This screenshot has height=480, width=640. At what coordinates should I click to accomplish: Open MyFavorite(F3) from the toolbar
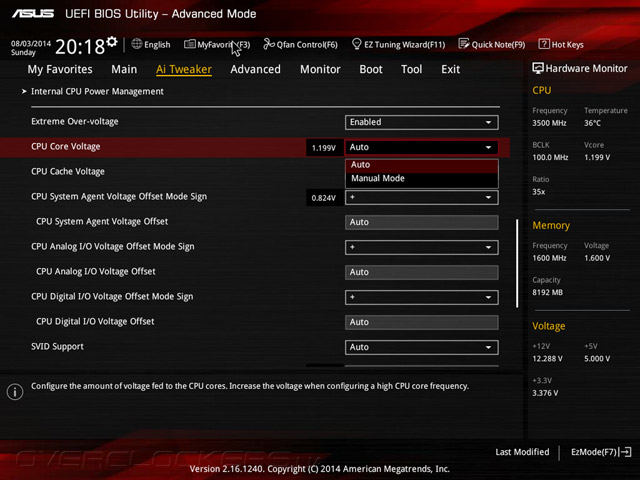coord(217,44)
